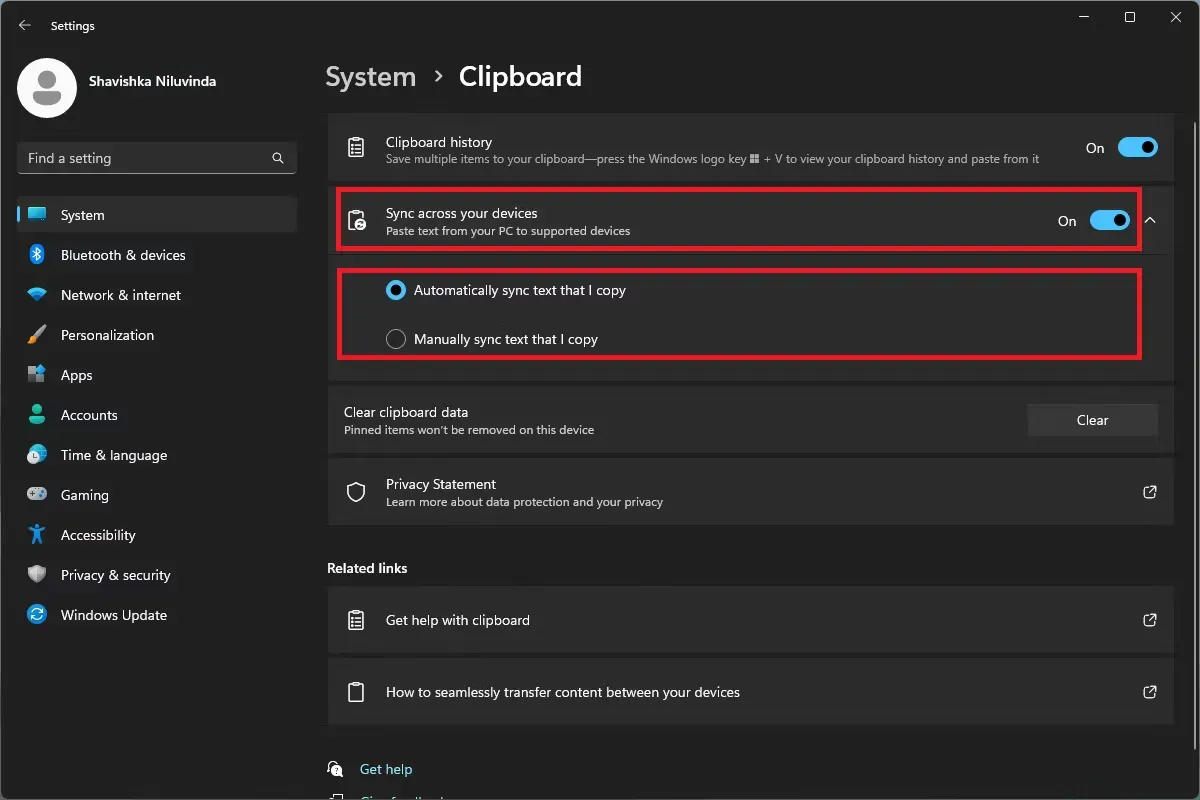The image size is (1200, 800).
Task: Click the Clear clipboard data button
Action: click(x=1092, y=420)
